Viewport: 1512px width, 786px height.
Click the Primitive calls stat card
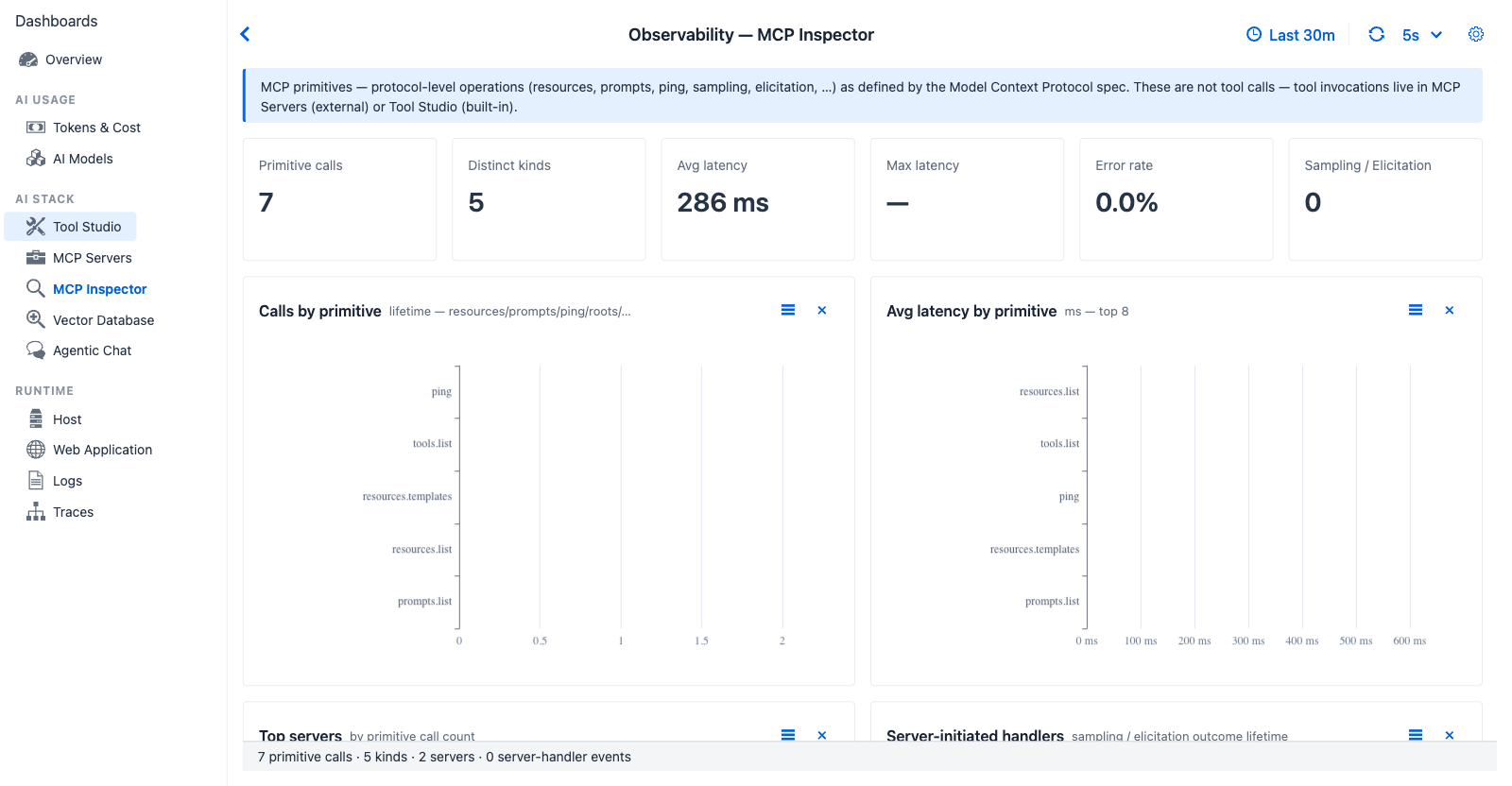(x=340, y=199)
